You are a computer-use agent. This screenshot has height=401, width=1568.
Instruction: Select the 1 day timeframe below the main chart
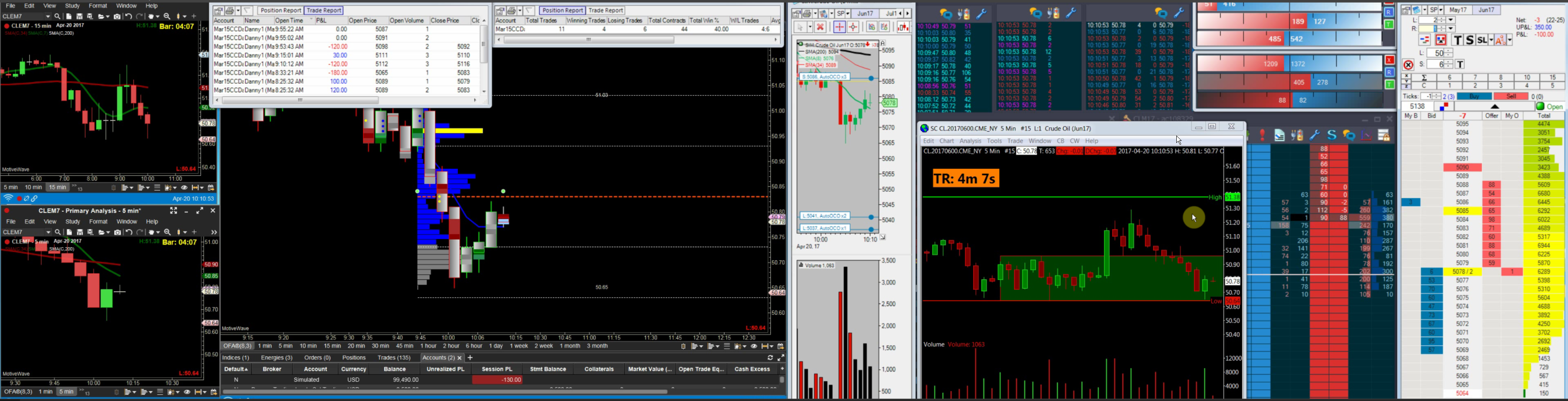pos(496,346)
